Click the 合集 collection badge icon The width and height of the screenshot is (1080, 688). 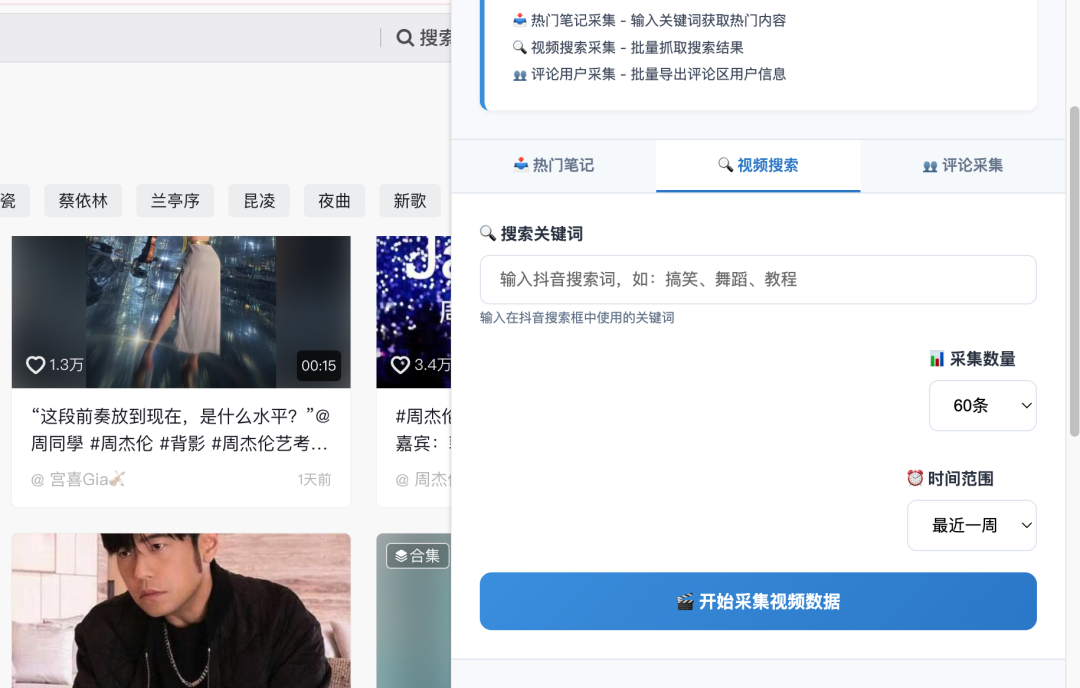401,556
